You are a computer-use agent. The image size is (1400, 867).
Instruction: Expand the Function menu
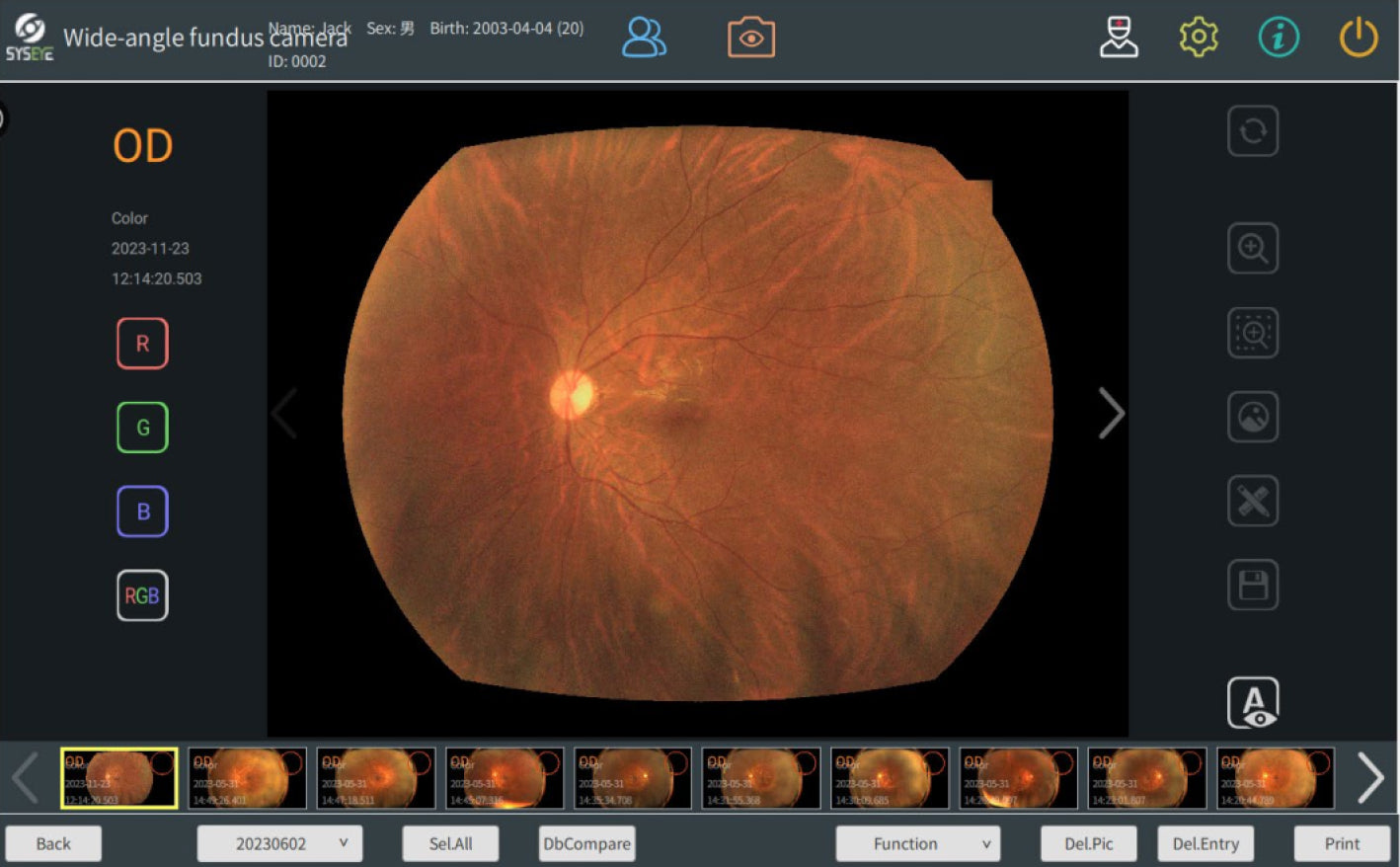tap(917, 843)
